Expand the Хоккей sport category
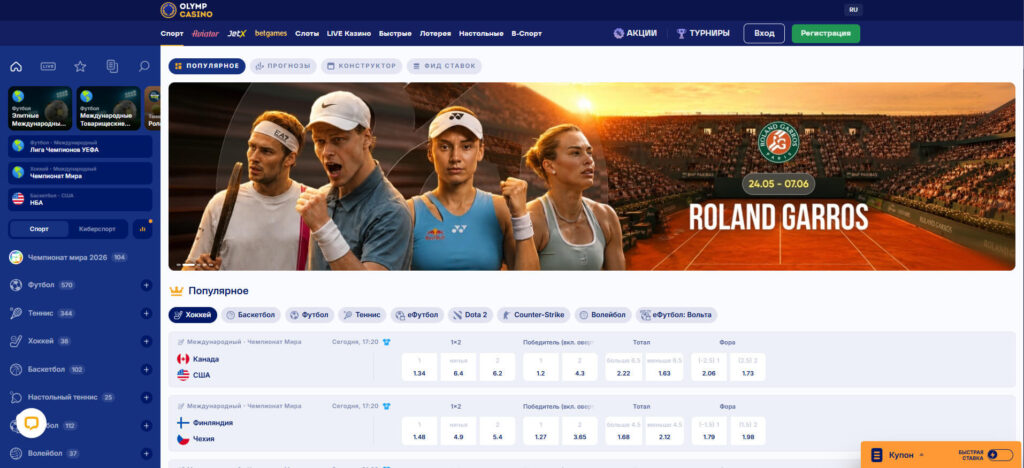Screen dimensions: 1024x468 point(146,341)
